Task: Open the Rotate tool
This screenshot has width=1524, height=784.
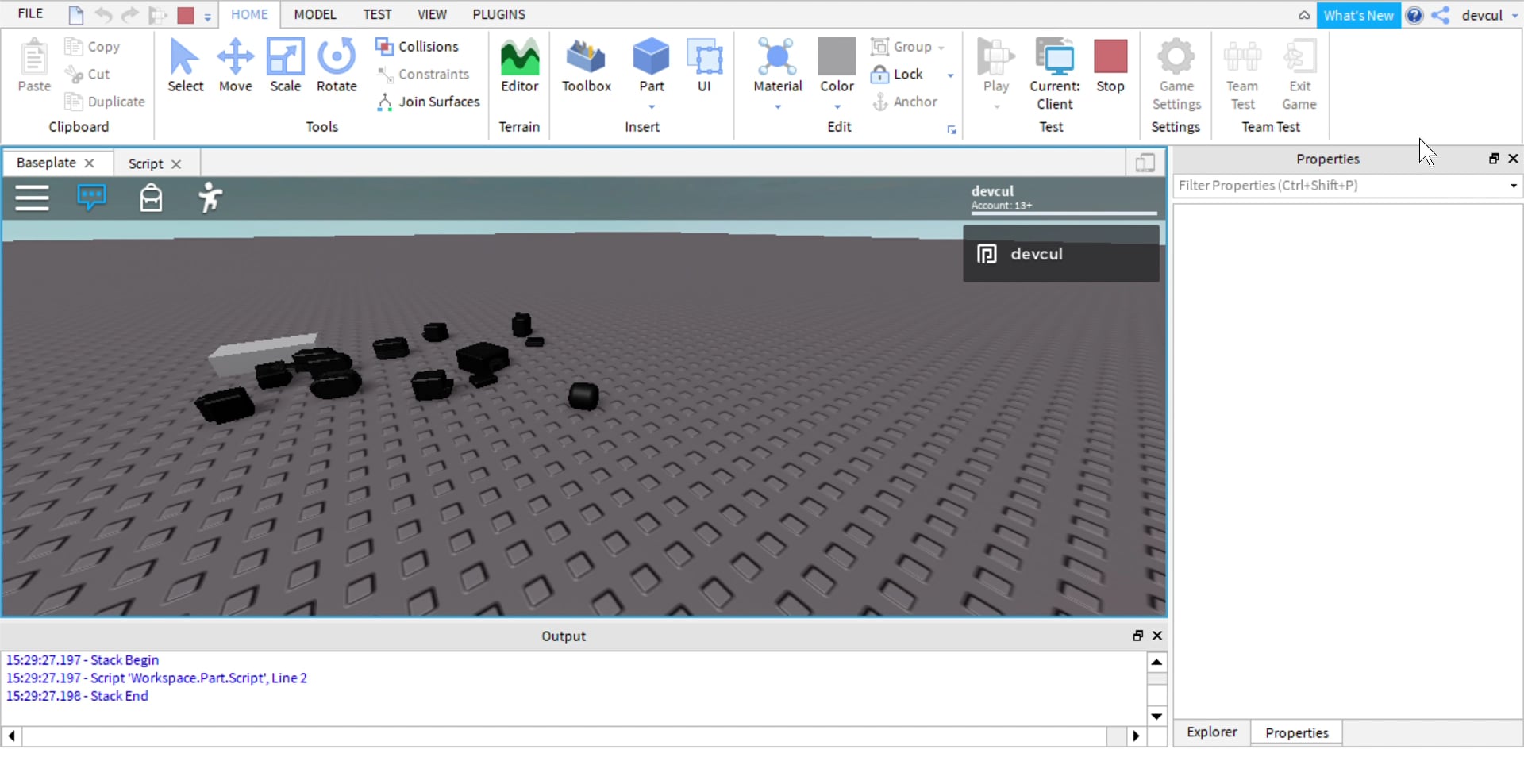Action: [x=336, y=66]
